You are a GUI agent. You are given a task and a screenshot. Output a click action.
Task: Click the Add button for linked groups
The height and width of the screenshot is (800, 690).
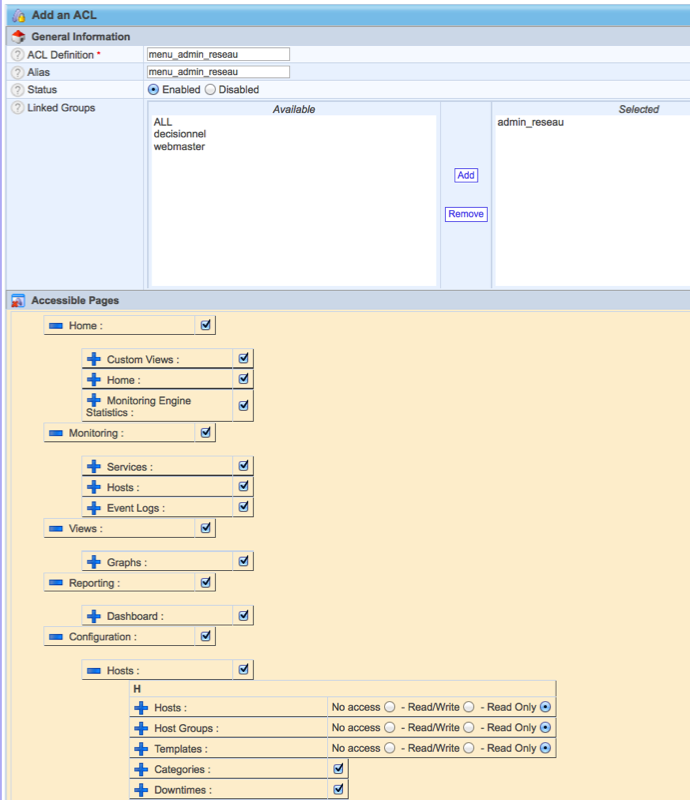tap(465, 175)
